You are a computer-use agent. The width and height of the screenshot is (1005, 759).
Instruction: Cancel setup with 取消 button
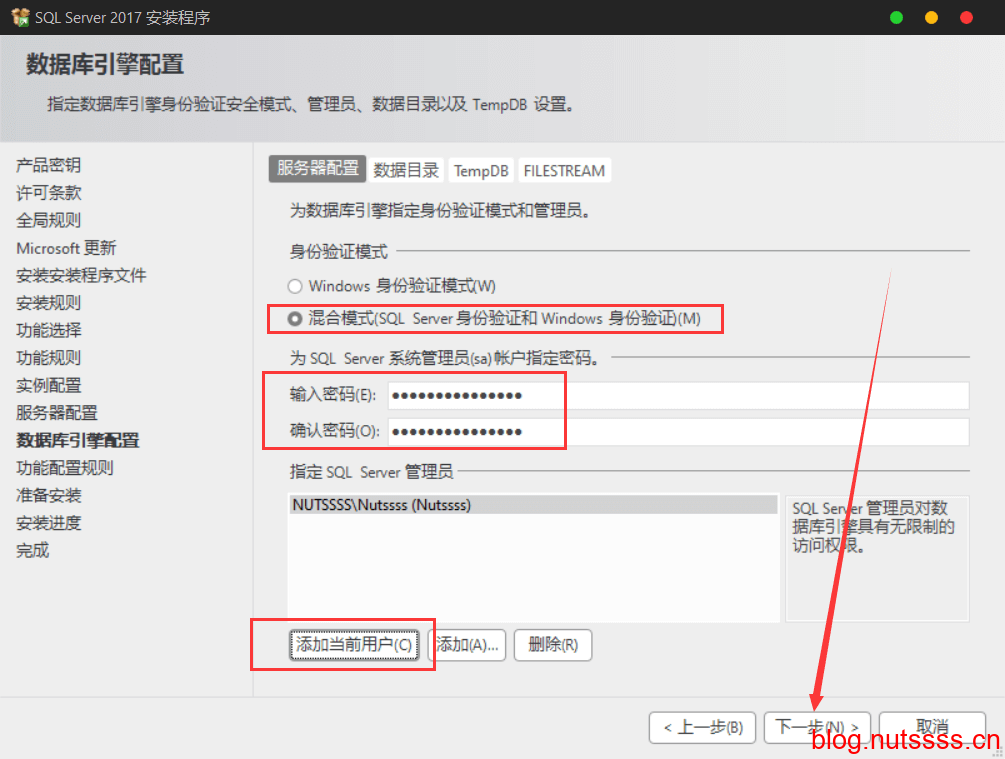click(932, 727)
